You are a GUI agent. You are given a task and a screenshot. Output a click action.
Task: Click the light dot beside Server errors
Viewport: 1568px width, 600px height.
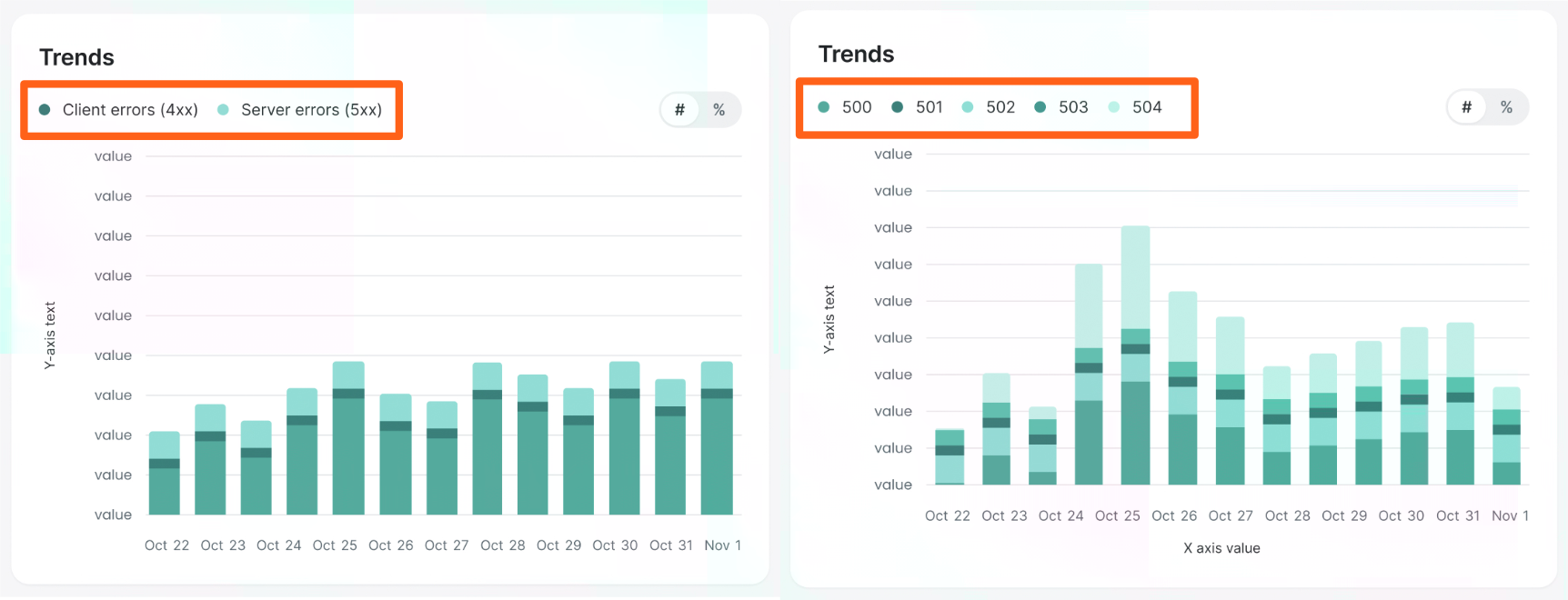(x=223, y=110)
